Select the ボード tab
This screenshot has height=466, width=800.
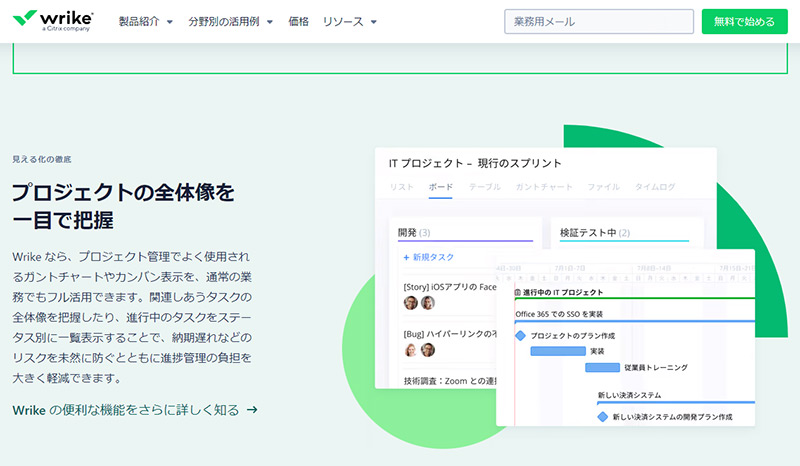440,187
